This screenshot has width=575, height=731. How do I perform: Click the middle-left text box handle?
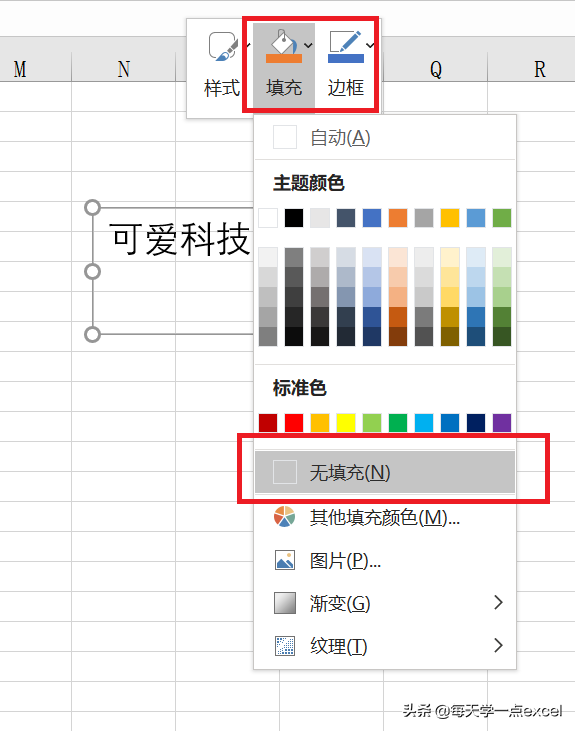pos(92,271)
